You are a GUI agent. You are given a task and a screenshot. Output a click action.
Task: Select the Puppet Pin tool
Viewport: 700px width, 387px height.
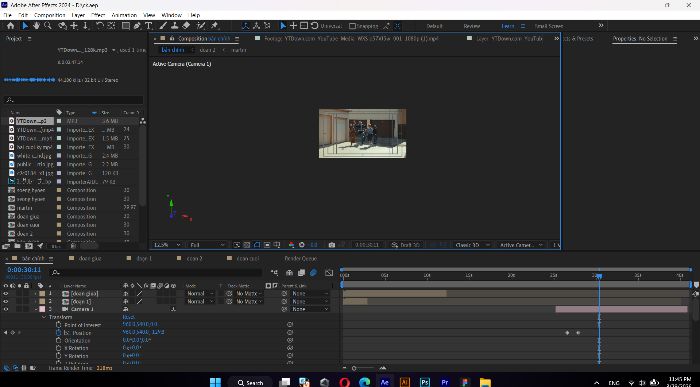pyautogui.click(x=214, y=26)
